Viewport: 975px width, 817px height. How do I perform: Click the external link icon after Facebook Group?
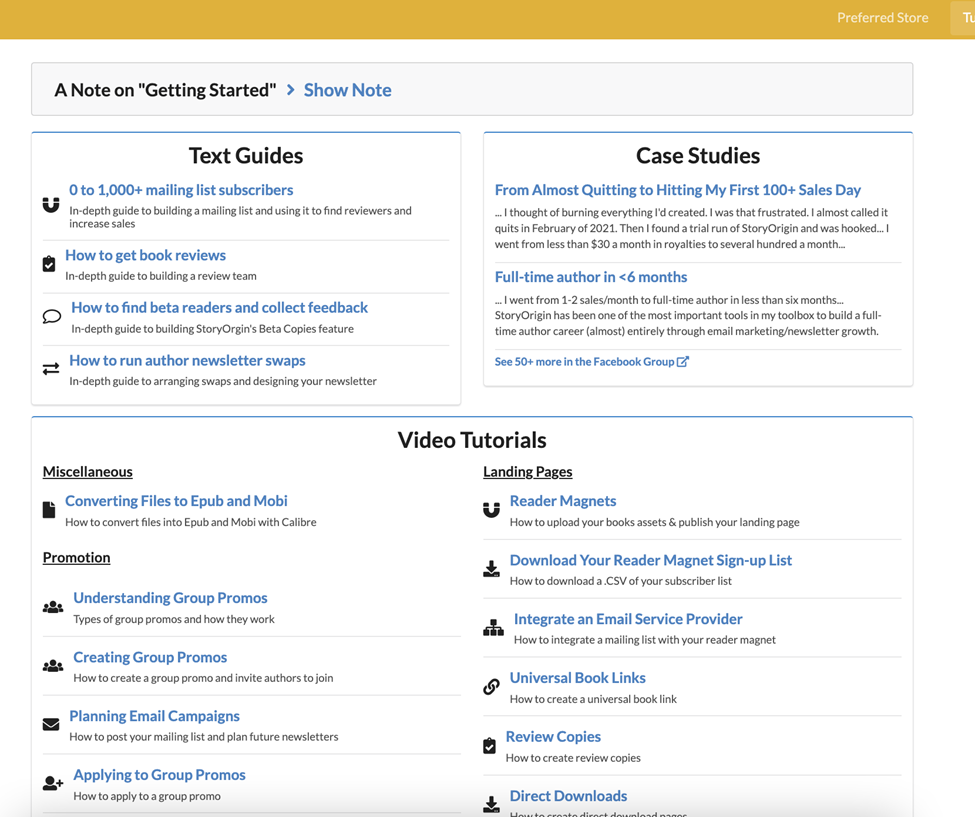coord(683,361)
